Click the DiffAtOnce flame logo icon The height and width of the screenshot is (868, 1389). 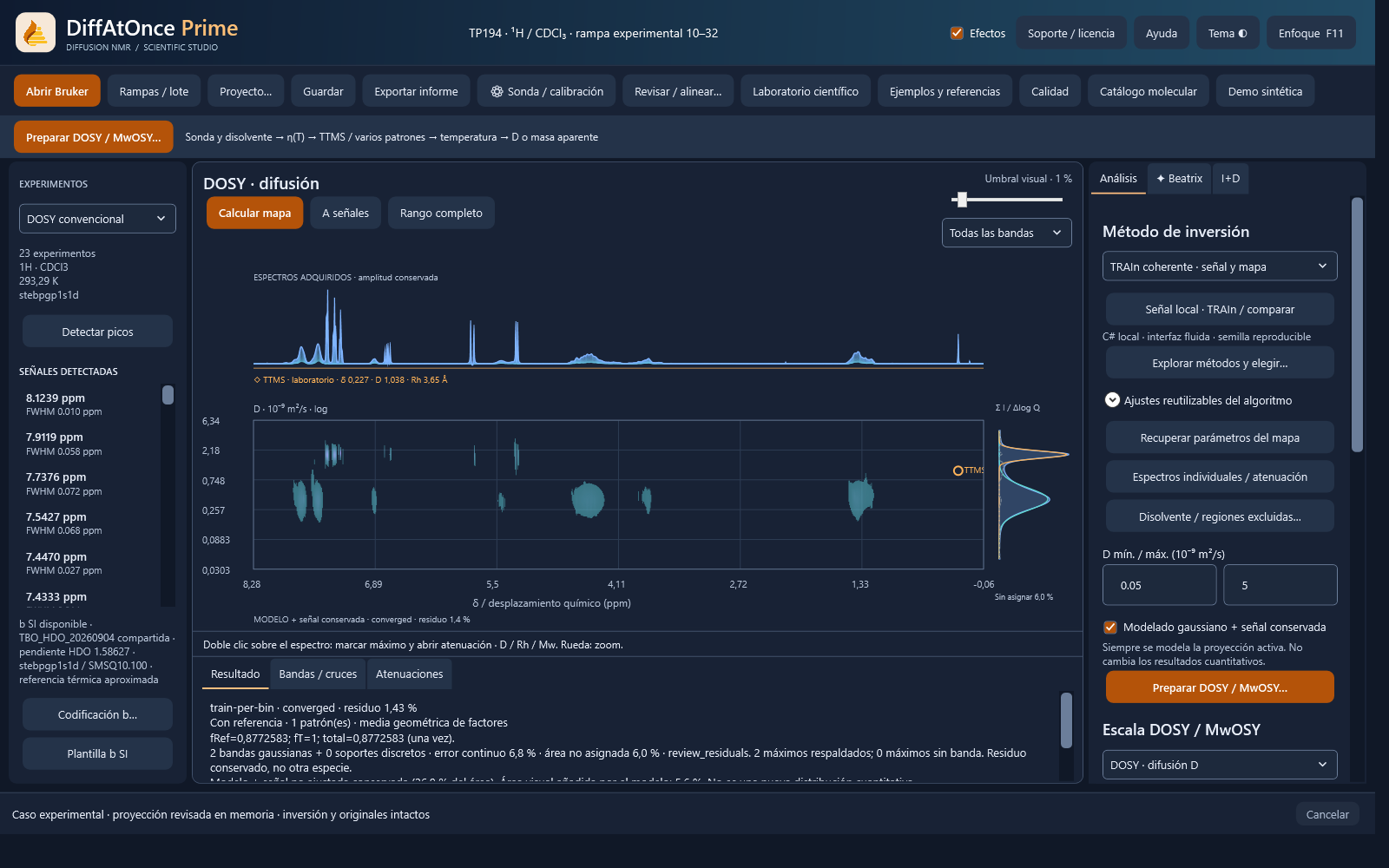pos(36,33)
